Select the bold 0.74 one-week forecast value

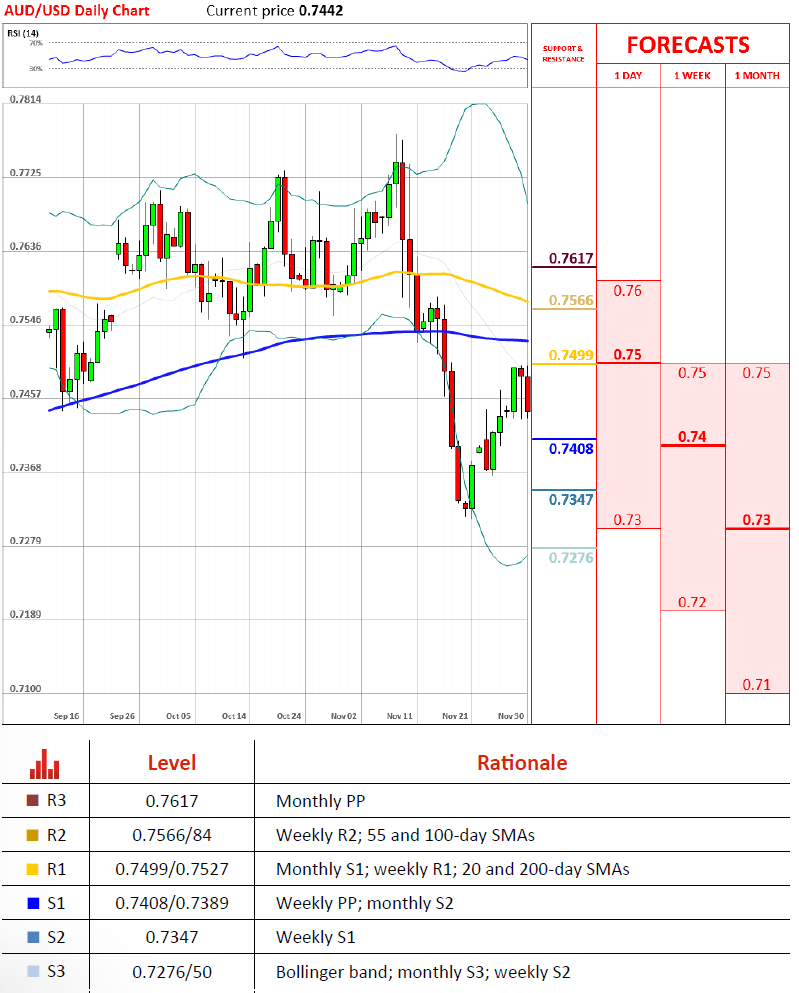point(692,437)
